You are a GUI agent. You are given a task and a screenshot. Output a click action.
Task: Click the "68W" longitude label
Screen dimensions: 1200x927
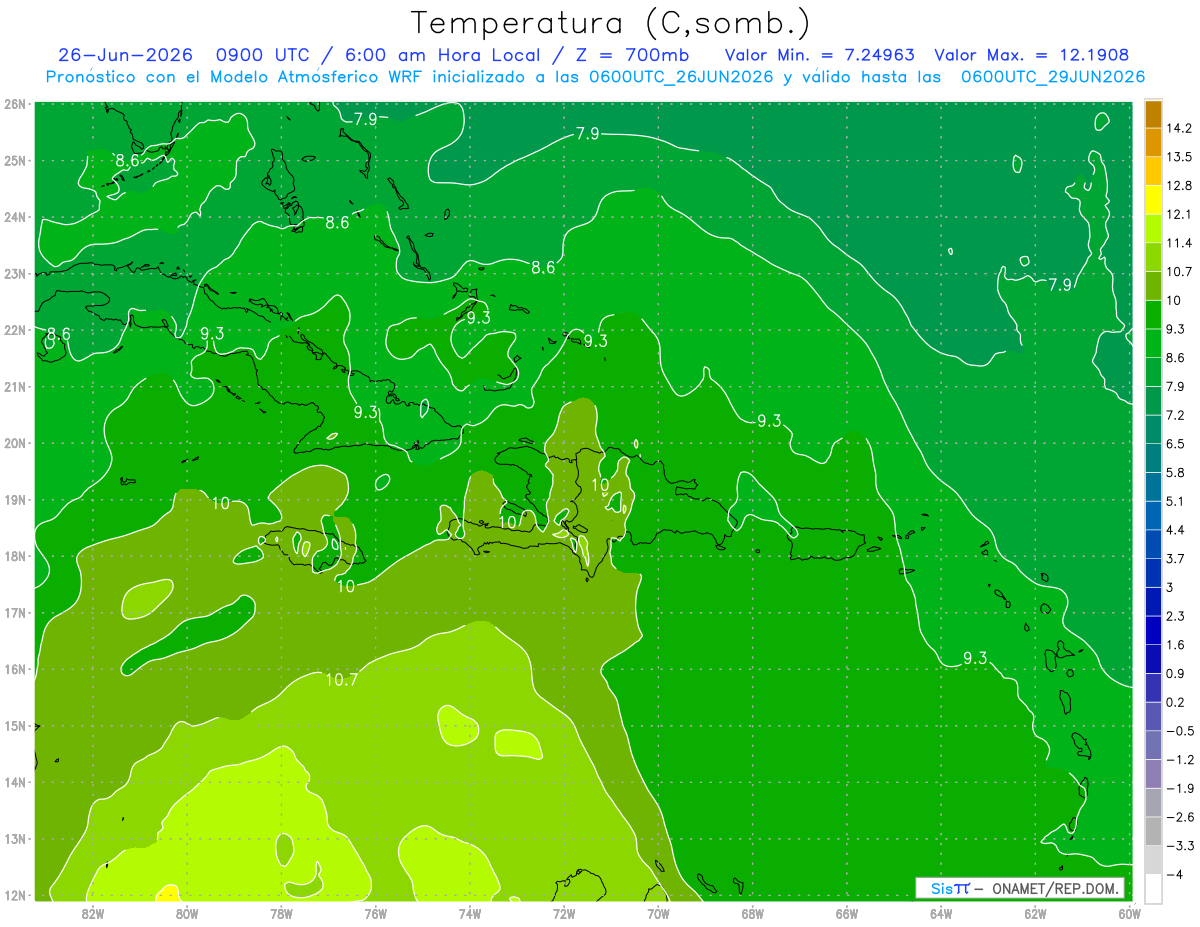(x=752, y=913)
